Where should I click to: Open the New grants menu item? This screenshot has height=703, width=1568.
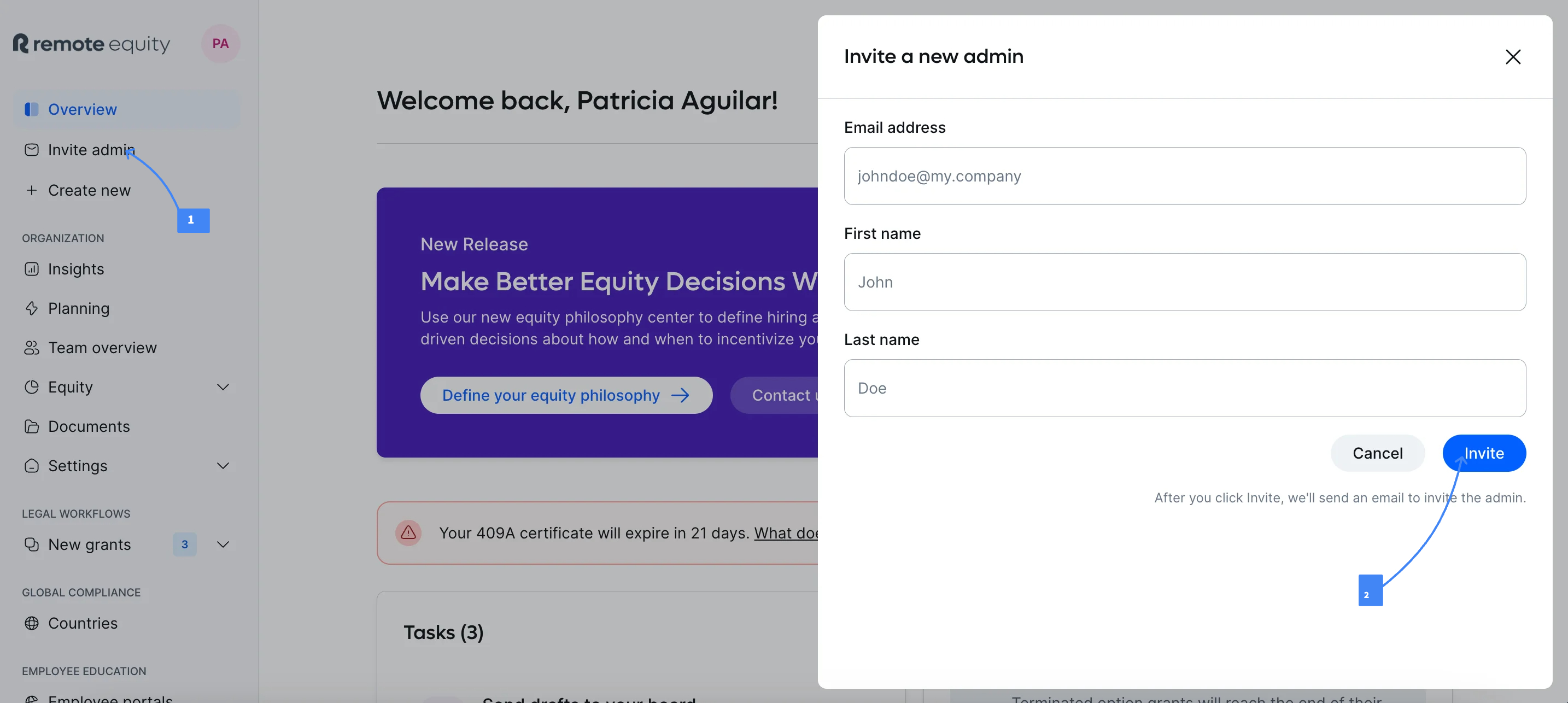click(90, 544)
